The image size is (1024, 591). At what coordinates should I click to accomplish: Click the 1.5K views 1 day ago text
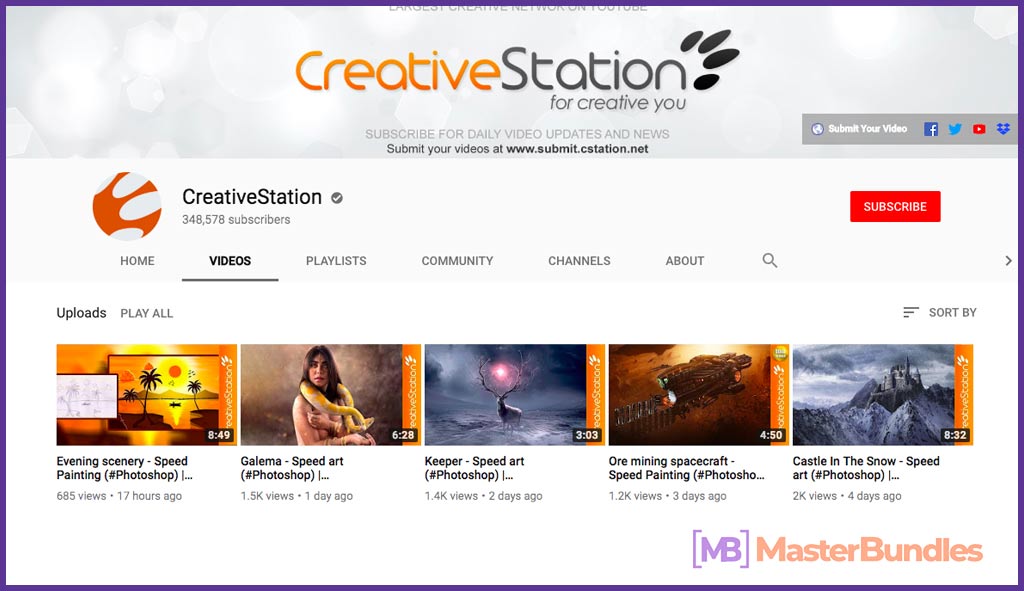coord(296,496)
